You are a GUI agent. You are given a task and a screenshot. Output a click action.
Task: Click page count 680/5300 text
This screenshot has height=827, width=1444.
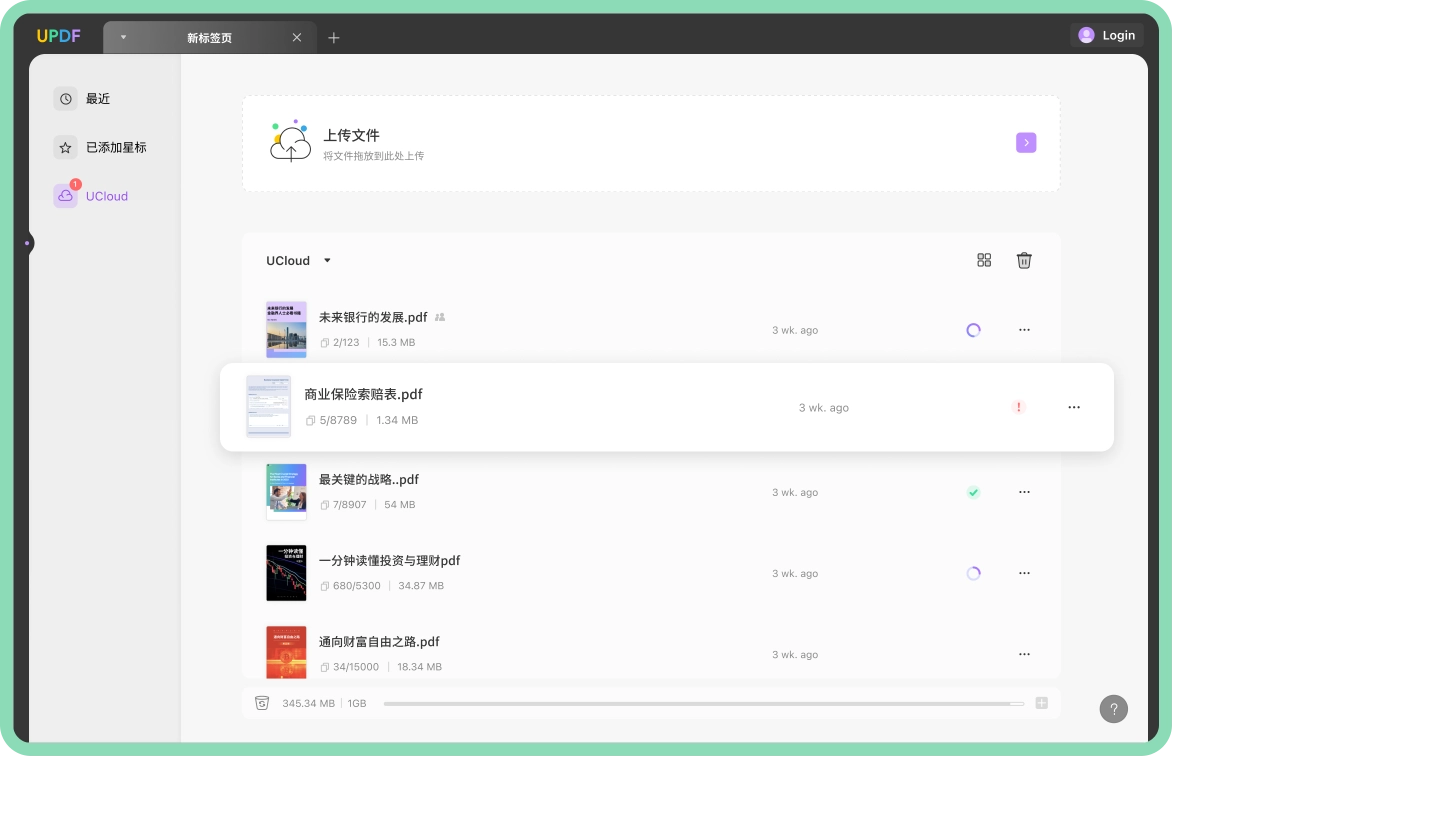point(357,586)
